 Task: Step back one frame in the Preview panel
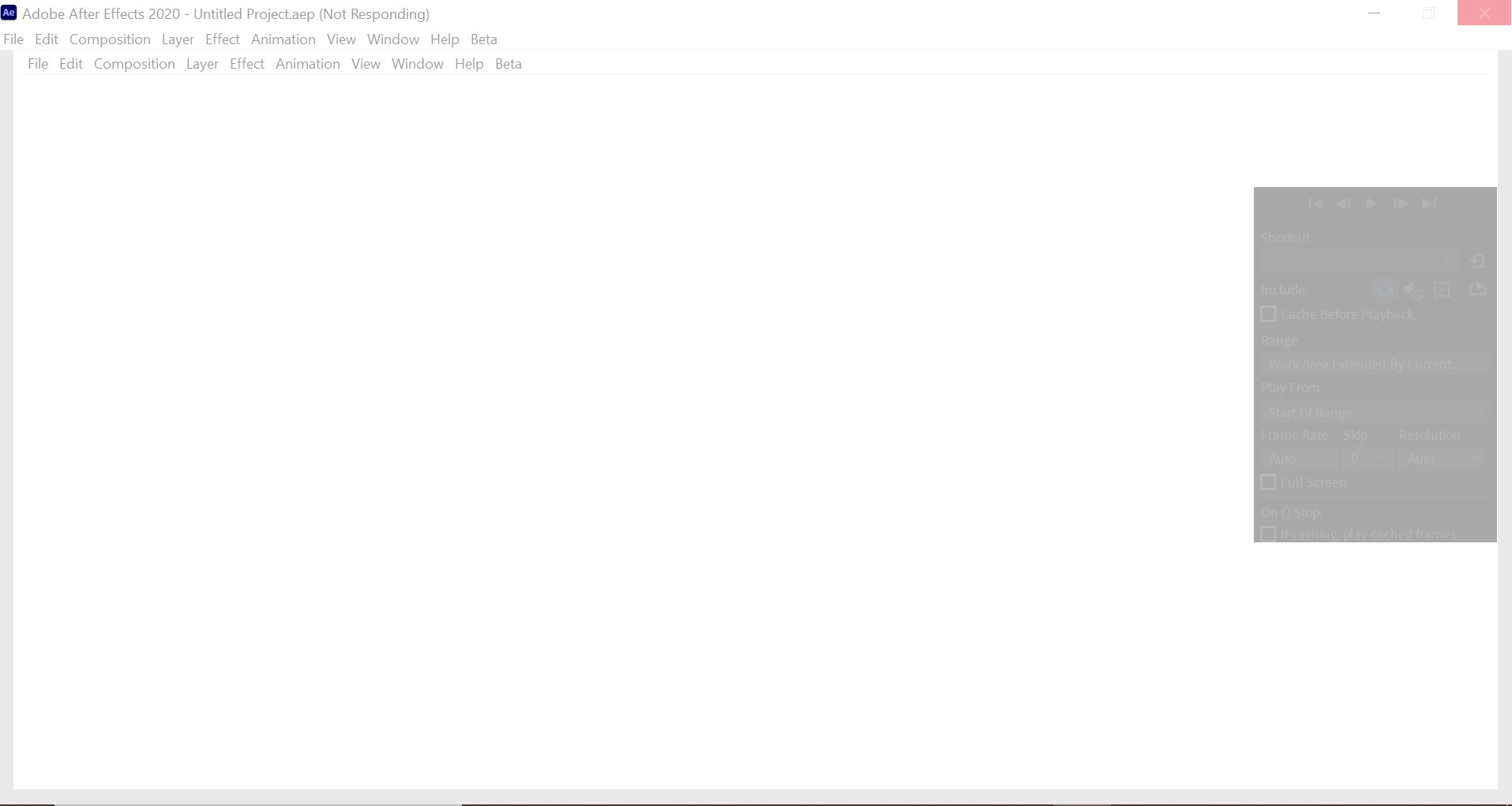pos(1343,204)
